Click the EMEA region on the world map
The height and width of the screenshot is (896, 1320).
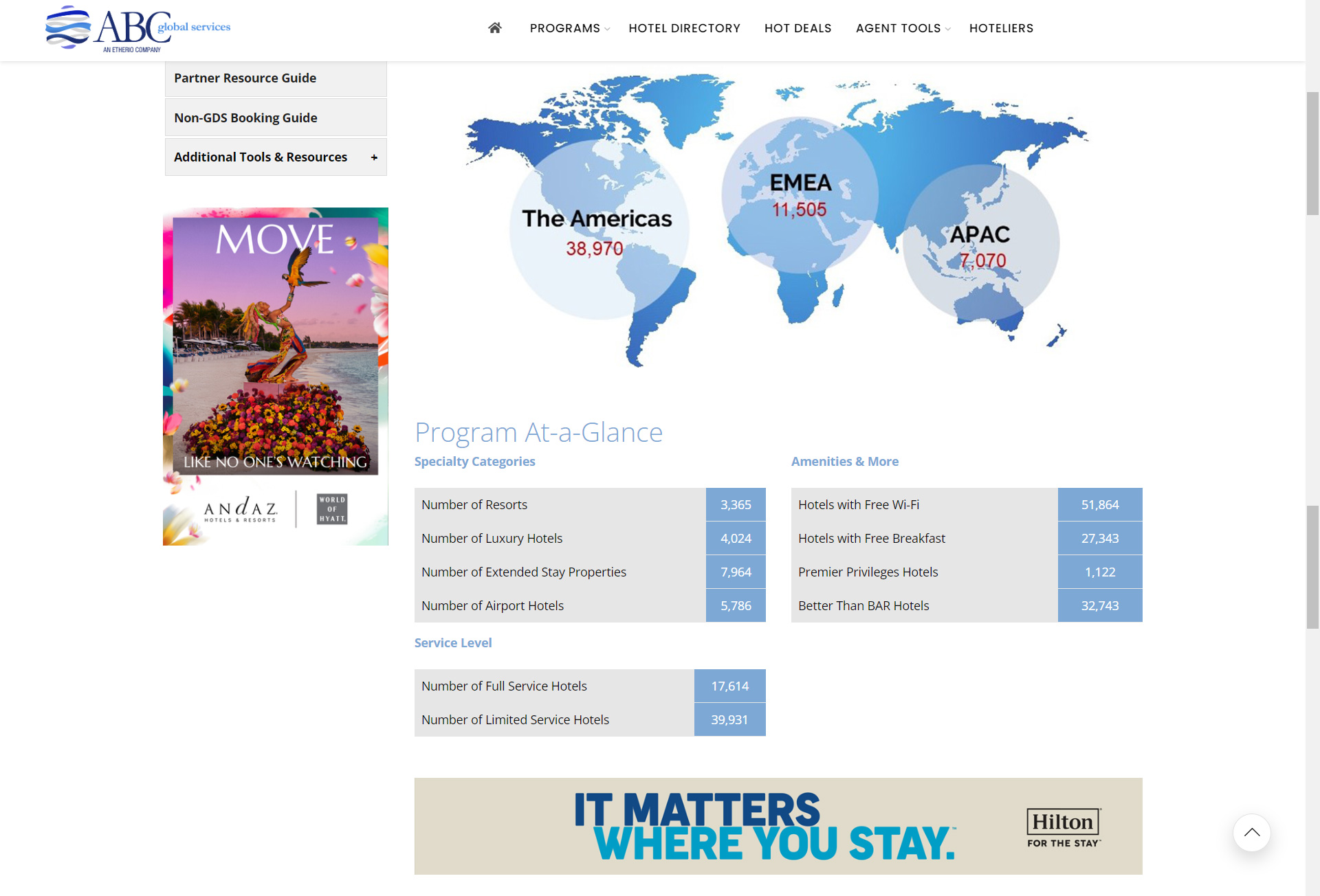pyautogui.click(x=801, y=194)
